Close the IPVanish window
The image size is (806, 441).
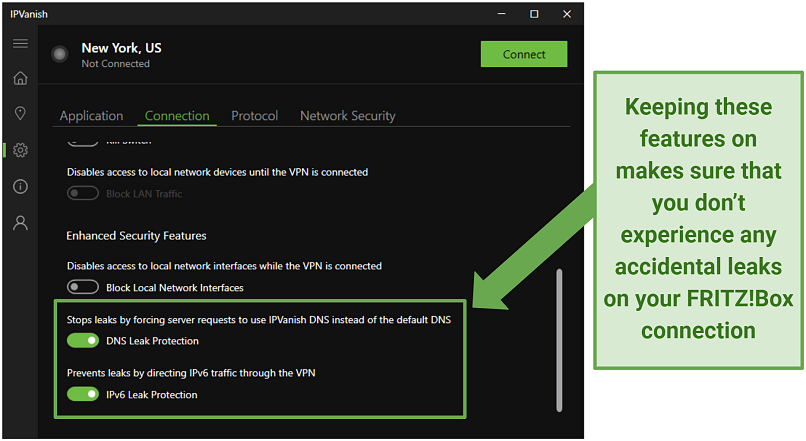coord(568,14)
